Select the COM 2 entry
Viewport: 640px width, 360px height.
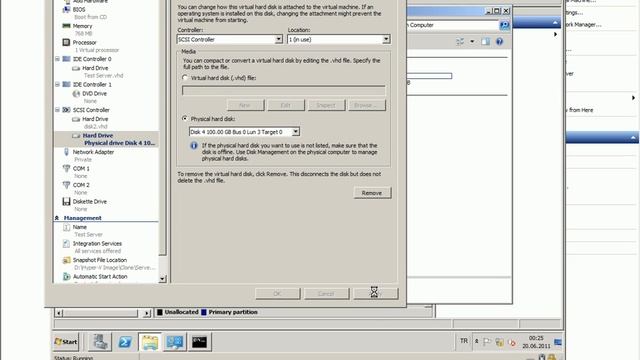[x=81, y=185]
